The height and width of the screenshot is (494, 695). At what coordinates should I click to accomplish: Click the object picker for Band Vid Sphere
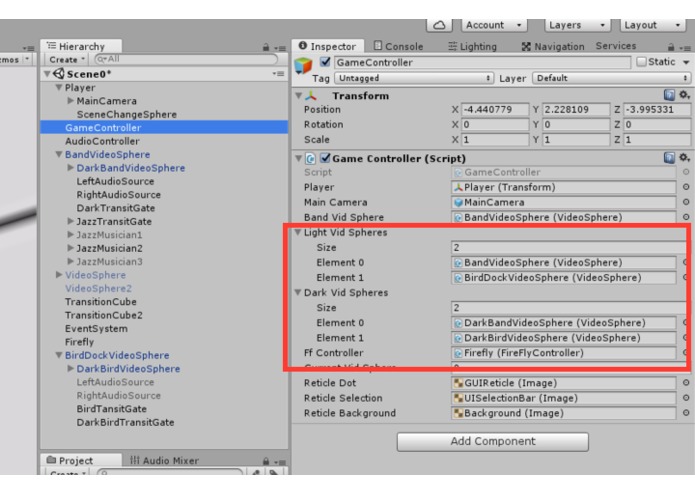click(686, 217)
